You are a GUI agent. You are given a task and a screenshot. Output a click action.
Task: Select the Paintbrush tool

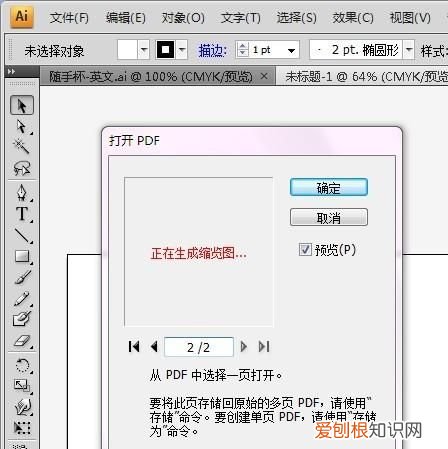(x=23, y=277)
